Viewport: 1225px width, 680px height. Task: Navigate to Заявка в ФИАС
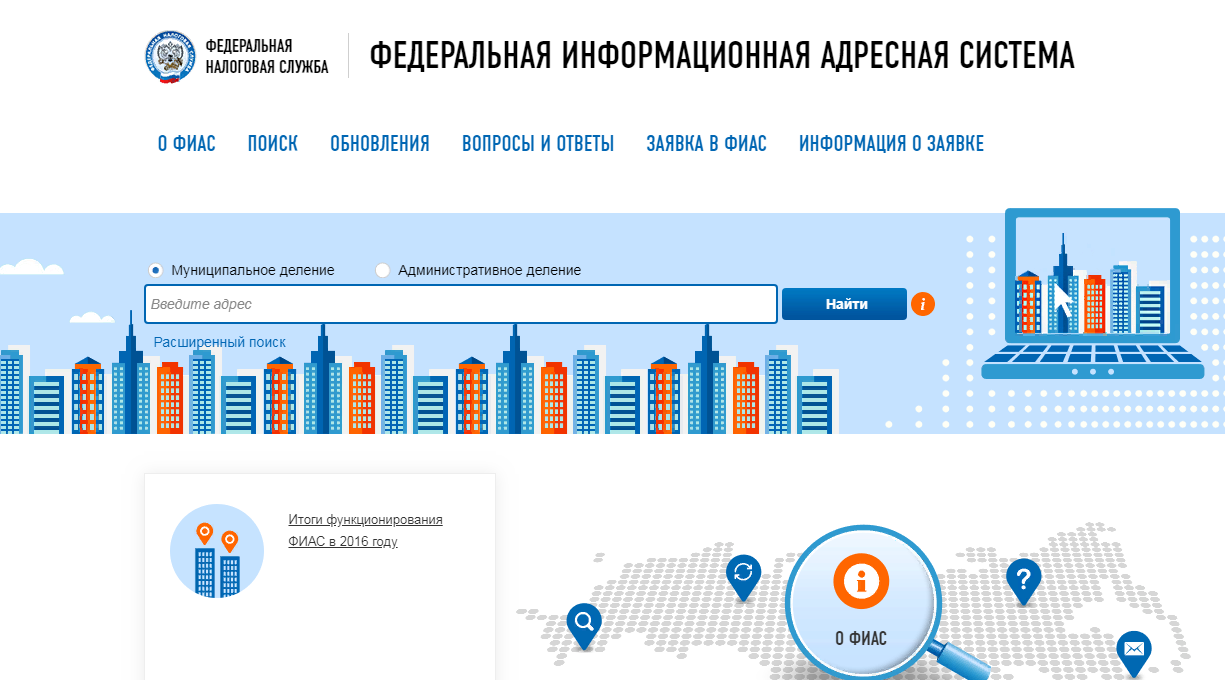tap(706, 143)
